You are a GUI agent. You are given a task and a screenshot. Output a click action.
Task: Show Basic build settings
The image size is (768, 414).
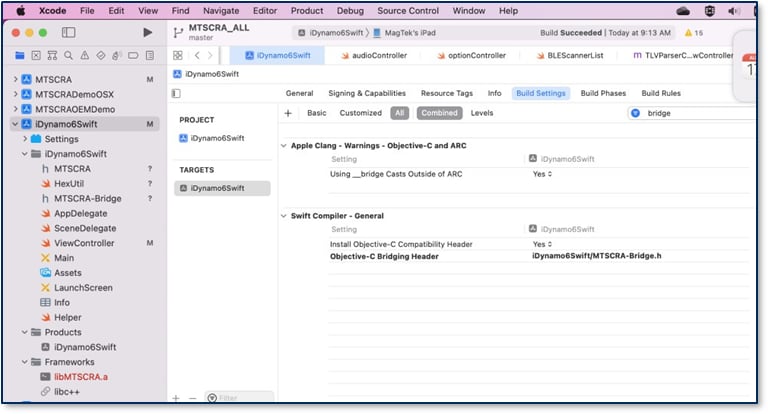pos(316,113)
